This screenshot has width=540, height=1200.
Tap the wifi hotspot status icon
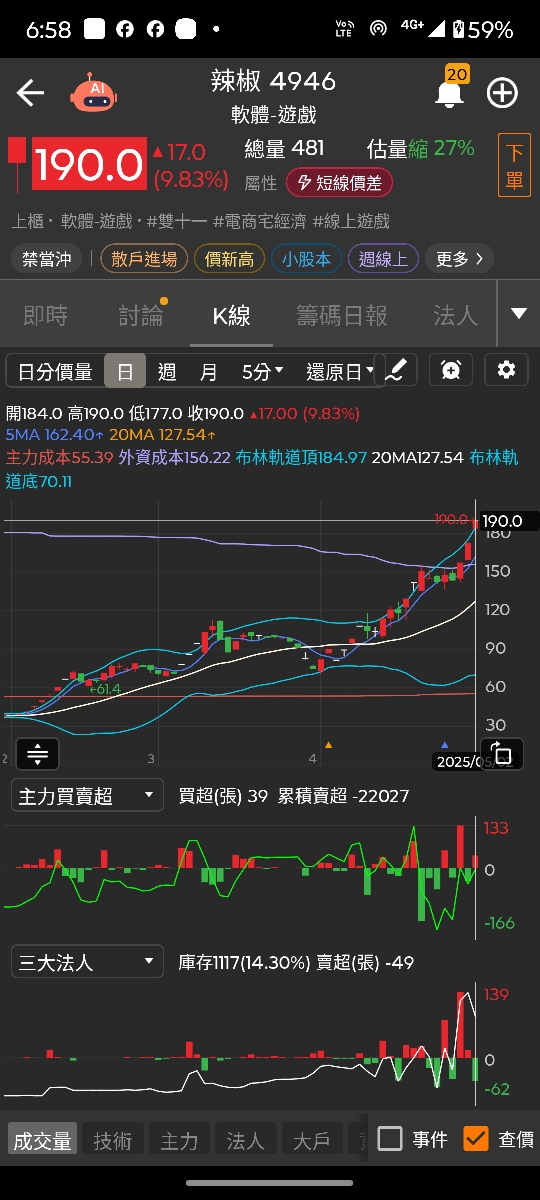coord(378,29)
